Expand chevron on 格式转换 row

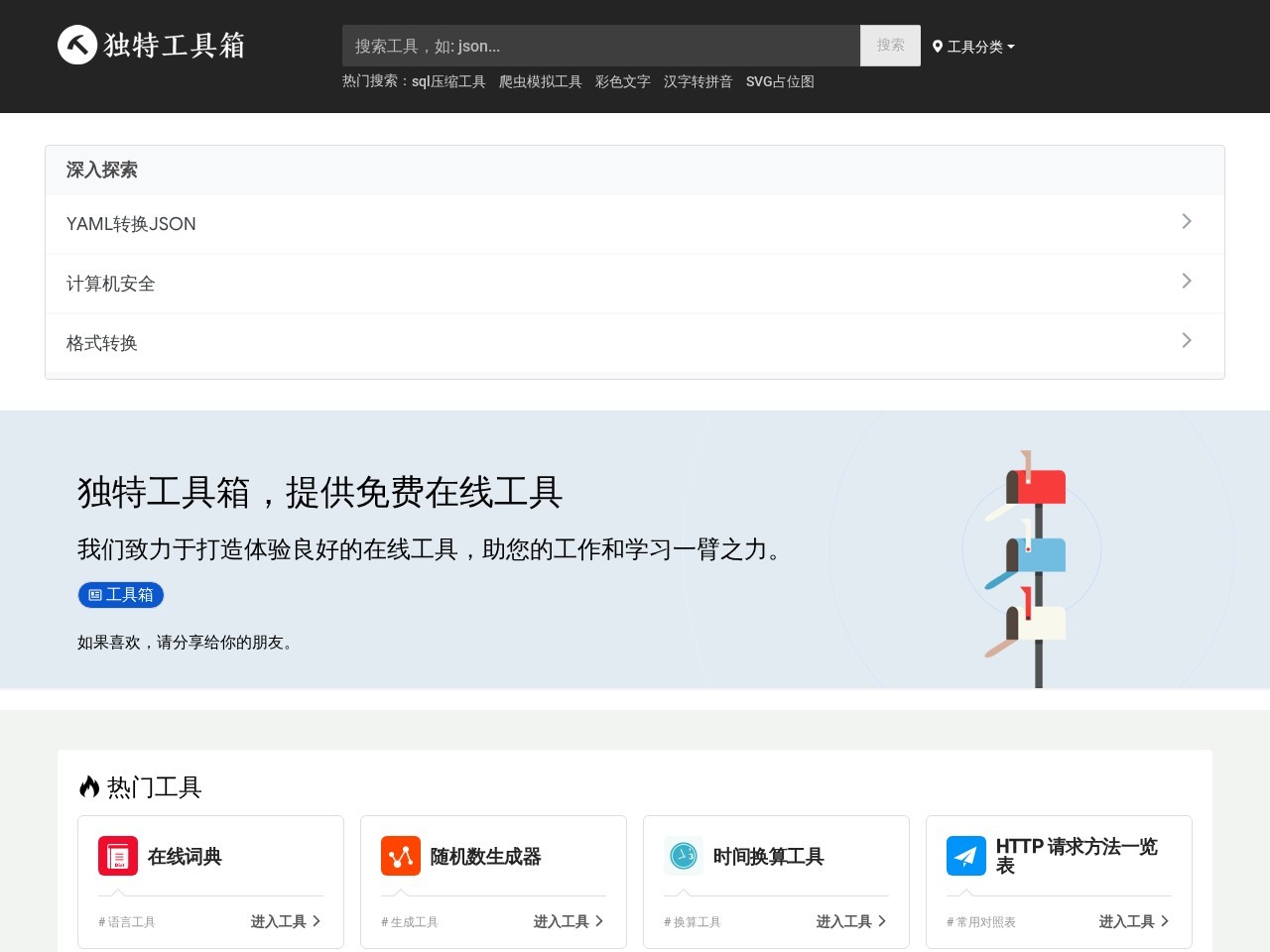(1187, 340)
